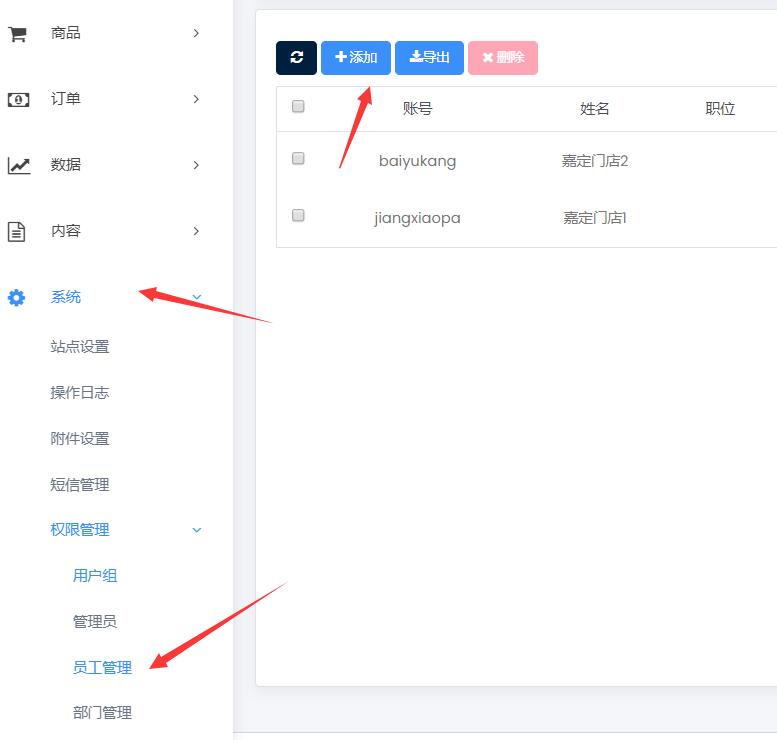Viewport: 777px width, 740px height.
Task: Click the shopping cart icon for 商品
Action: point(17,34)
